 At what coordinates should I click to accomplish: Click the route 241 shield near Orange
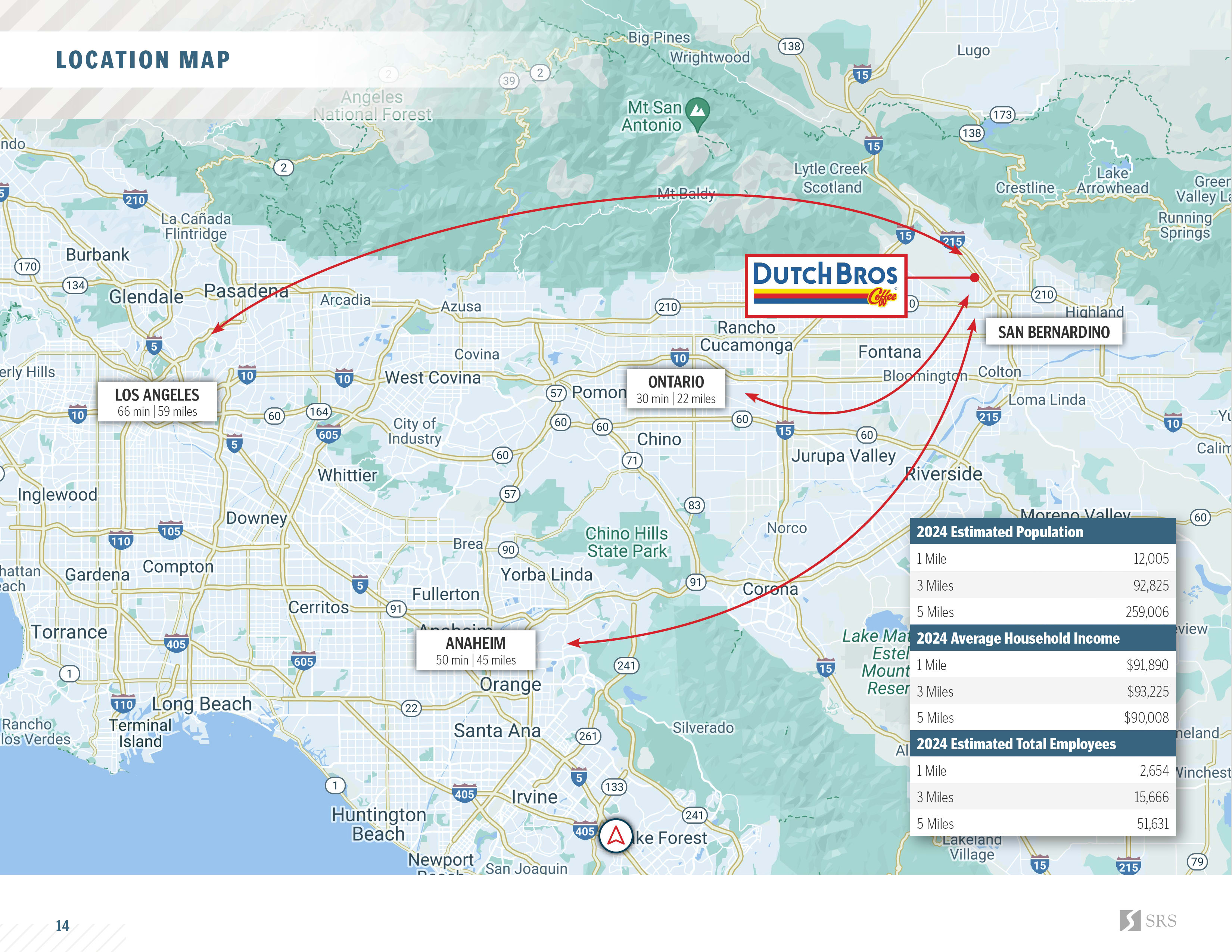[x=626, y=665]
